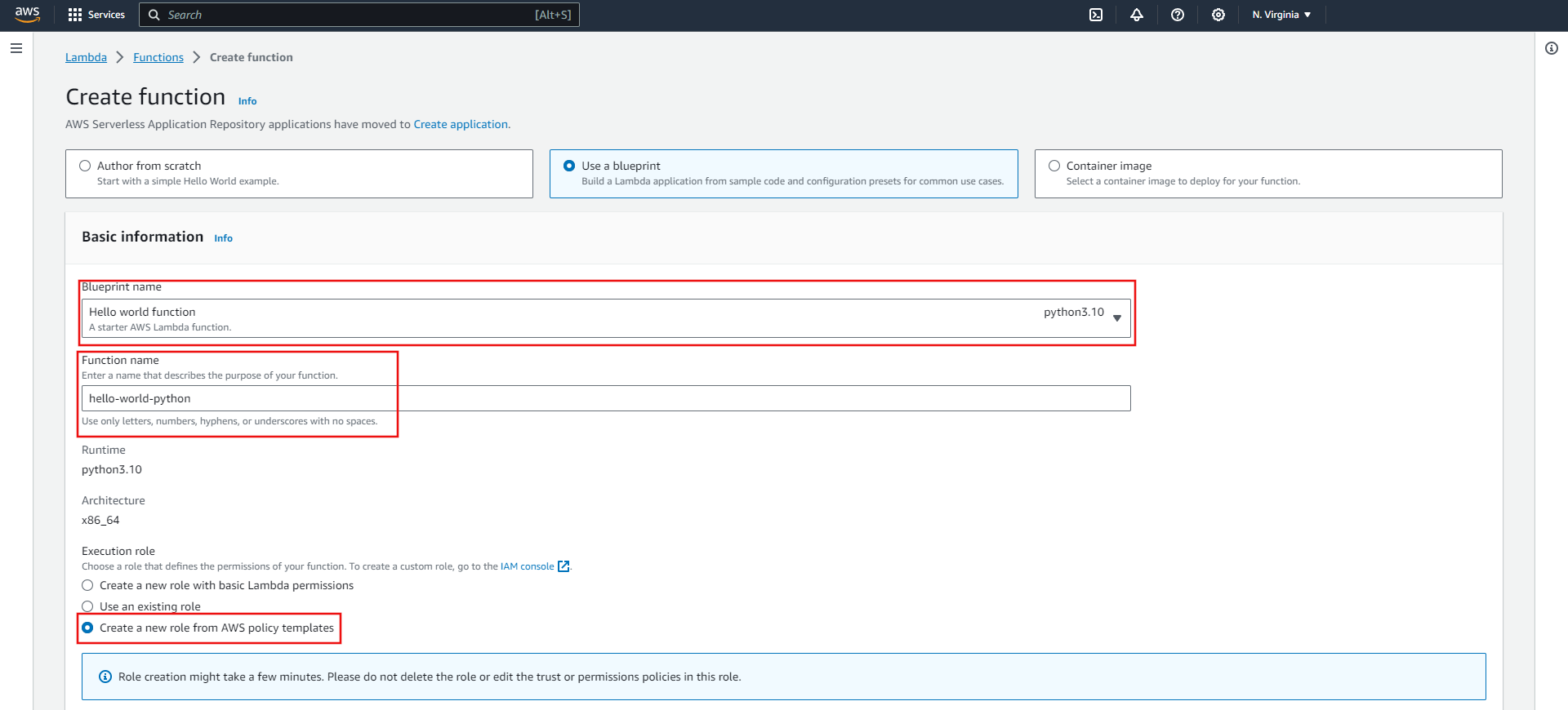
Task: Follow the Create application link
Action: click(x=461, y=124)
